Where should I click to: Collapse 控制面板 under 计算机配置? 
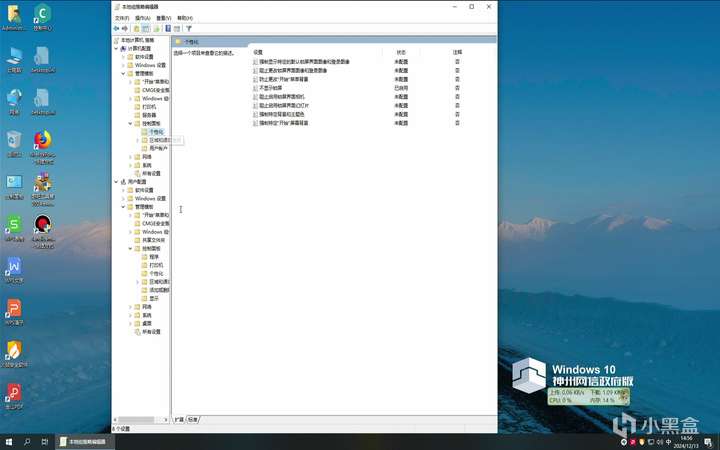[130, 124]
